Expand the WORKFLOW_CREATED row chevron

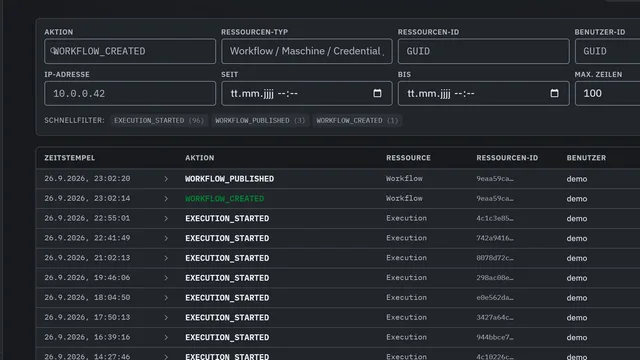tap(166, 199)
